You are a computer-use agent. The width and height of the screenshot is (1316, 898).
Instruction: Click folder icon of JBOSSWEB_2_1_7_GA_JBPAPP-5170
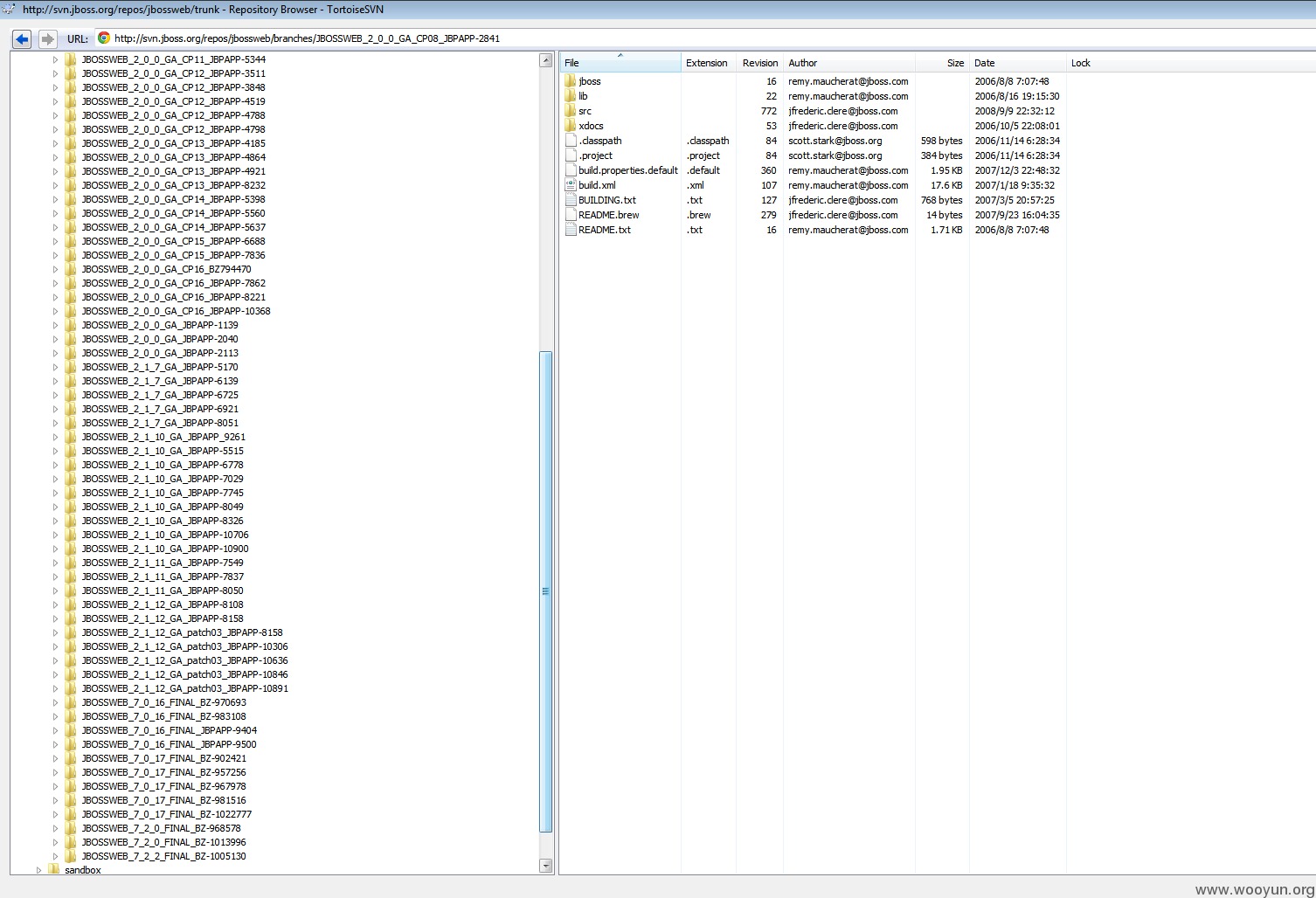[71, 367]
